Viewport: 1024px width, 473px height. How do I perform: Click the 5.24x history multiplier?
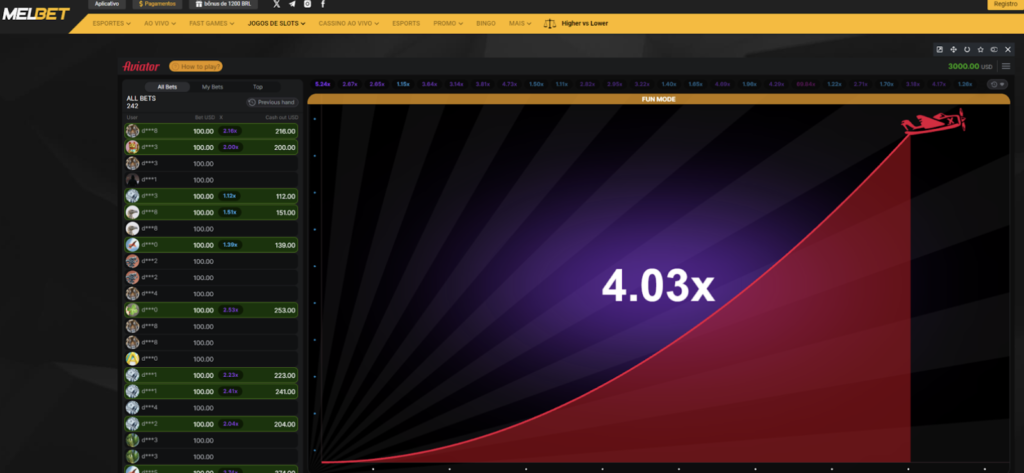[x=323, y=84]
